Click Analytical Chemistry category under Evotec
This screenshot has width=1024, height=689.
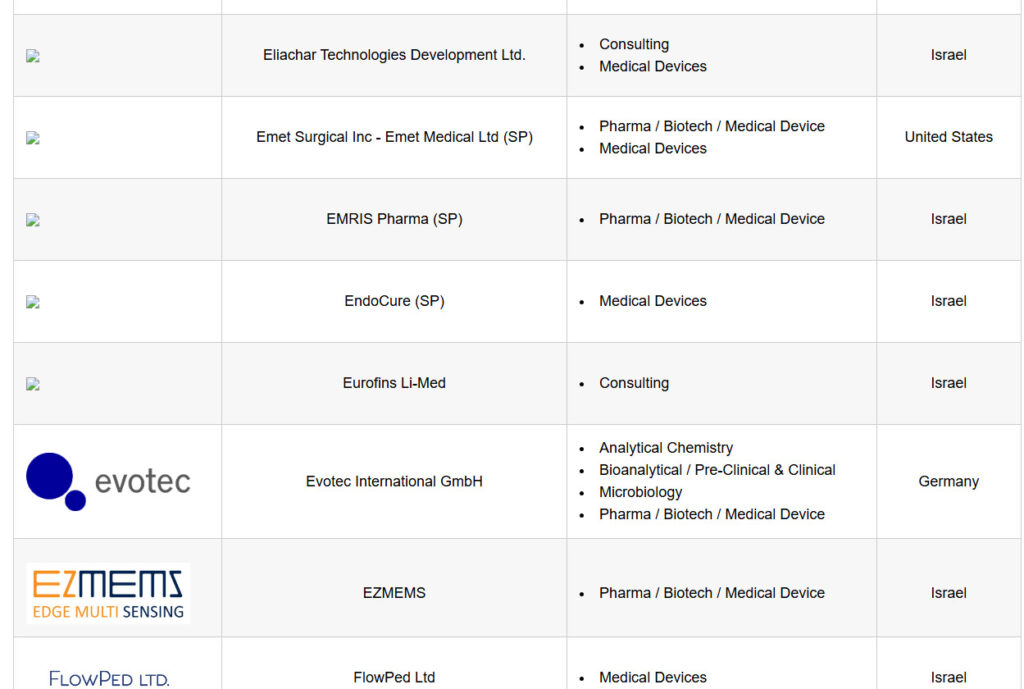tap(666, 448)
